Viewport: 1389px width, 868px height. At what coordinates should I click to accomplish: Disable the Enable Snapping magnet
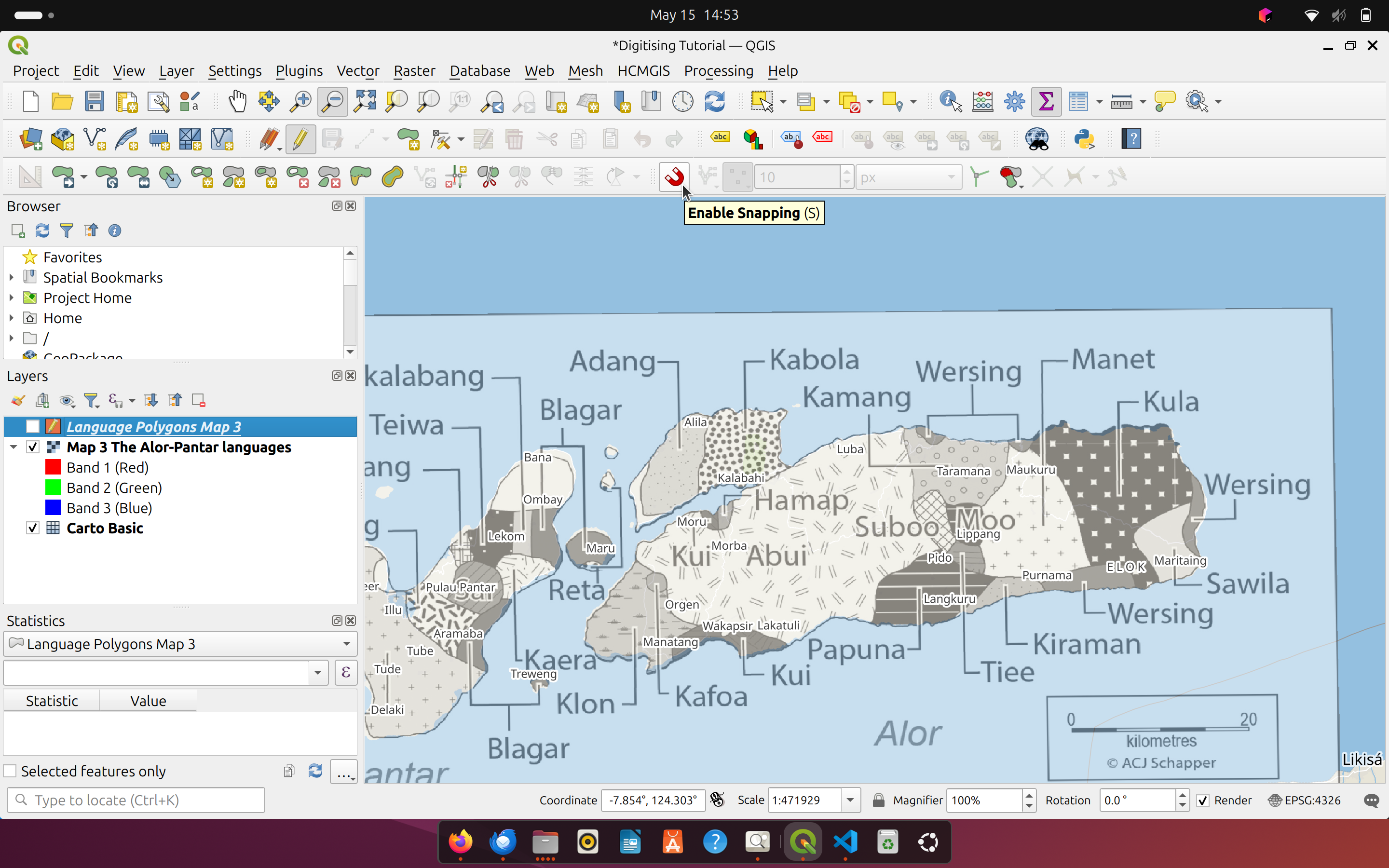(x=675, y=177)
